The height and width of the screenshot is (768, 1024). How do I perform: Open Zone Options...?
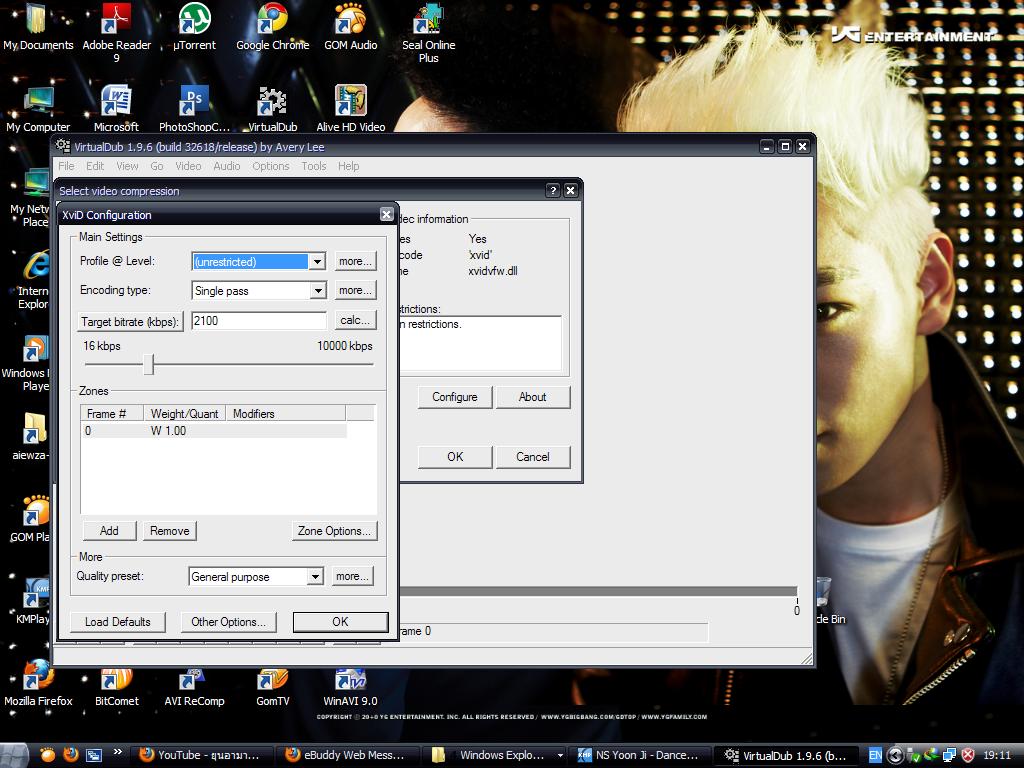(x=334, y=531)
